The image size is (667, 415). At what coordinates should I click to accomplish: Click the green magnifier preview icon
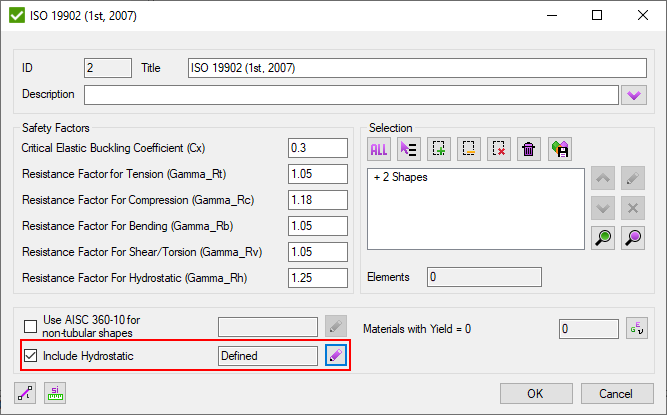(x=603, y=238)
